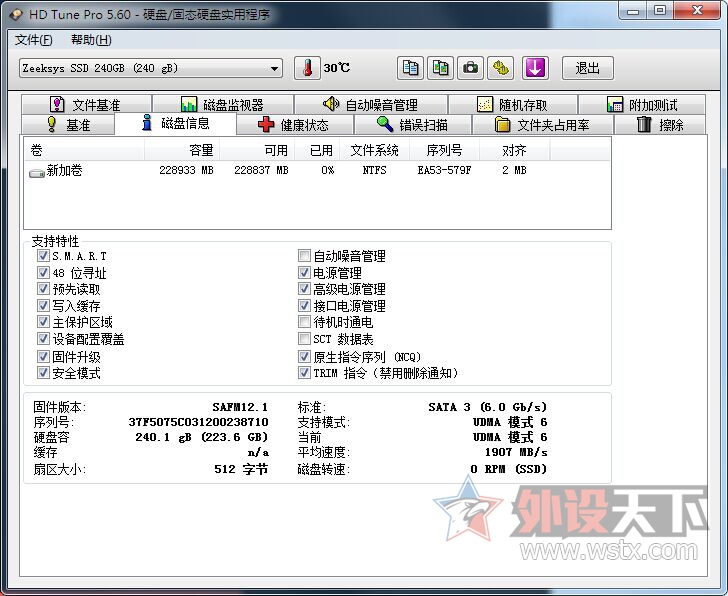The height and width of the screenshot is (596, 728).
Task: Click the copy screenshot to clipboard icon
Action: click(x=440, y=68)
